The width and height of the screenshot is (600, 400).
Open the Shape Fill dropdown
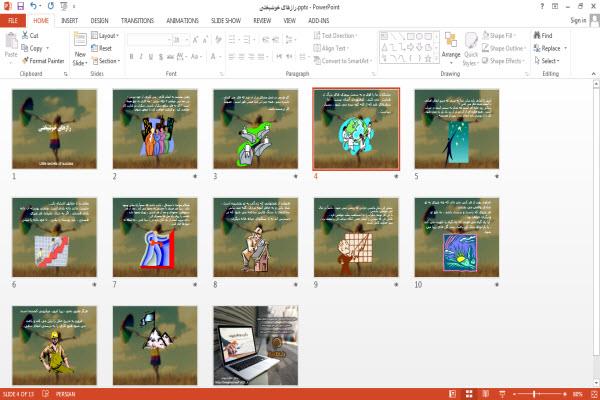pos(498,36)
